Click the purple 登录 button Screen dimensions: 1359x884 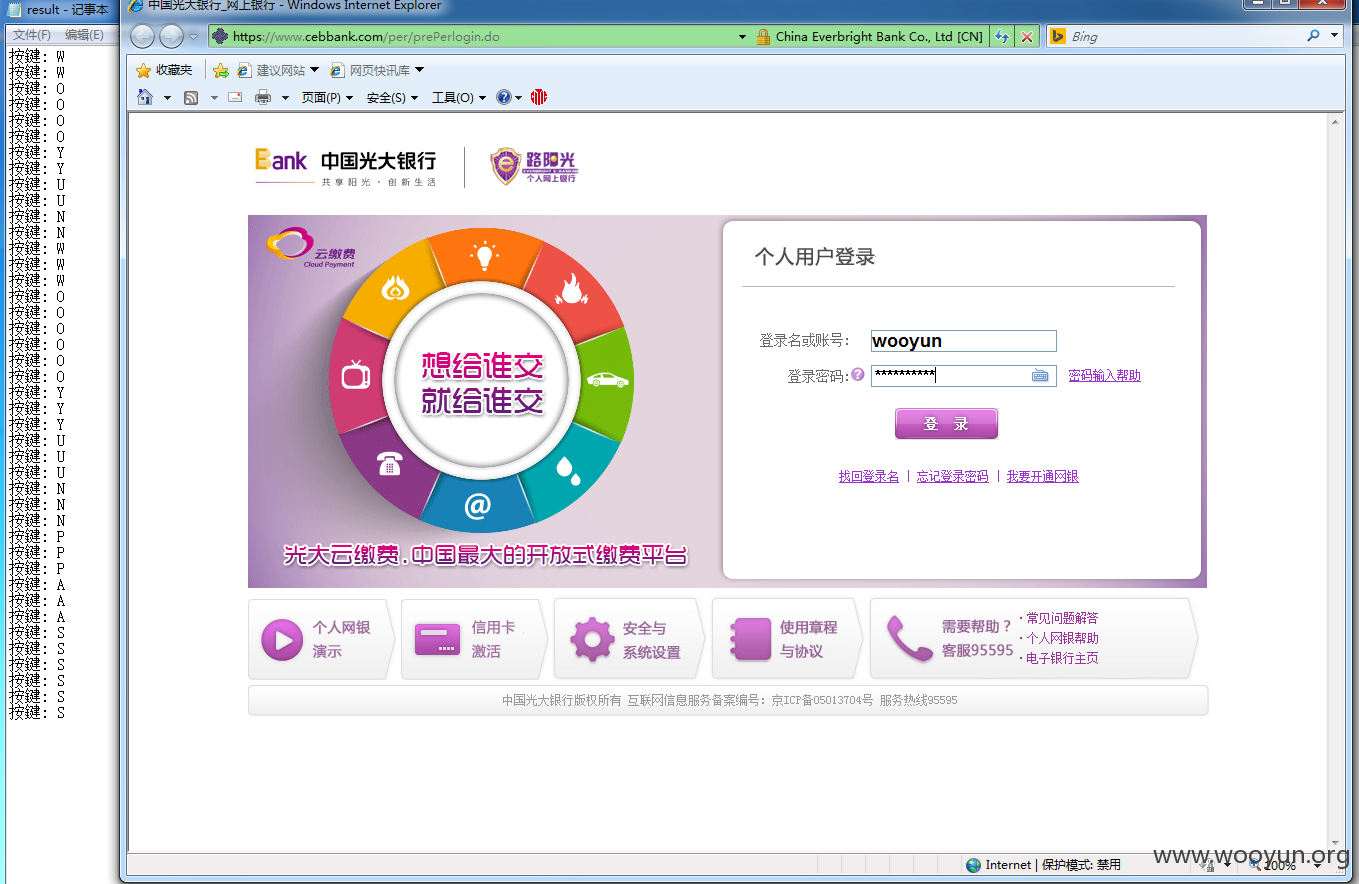(946, 424)
